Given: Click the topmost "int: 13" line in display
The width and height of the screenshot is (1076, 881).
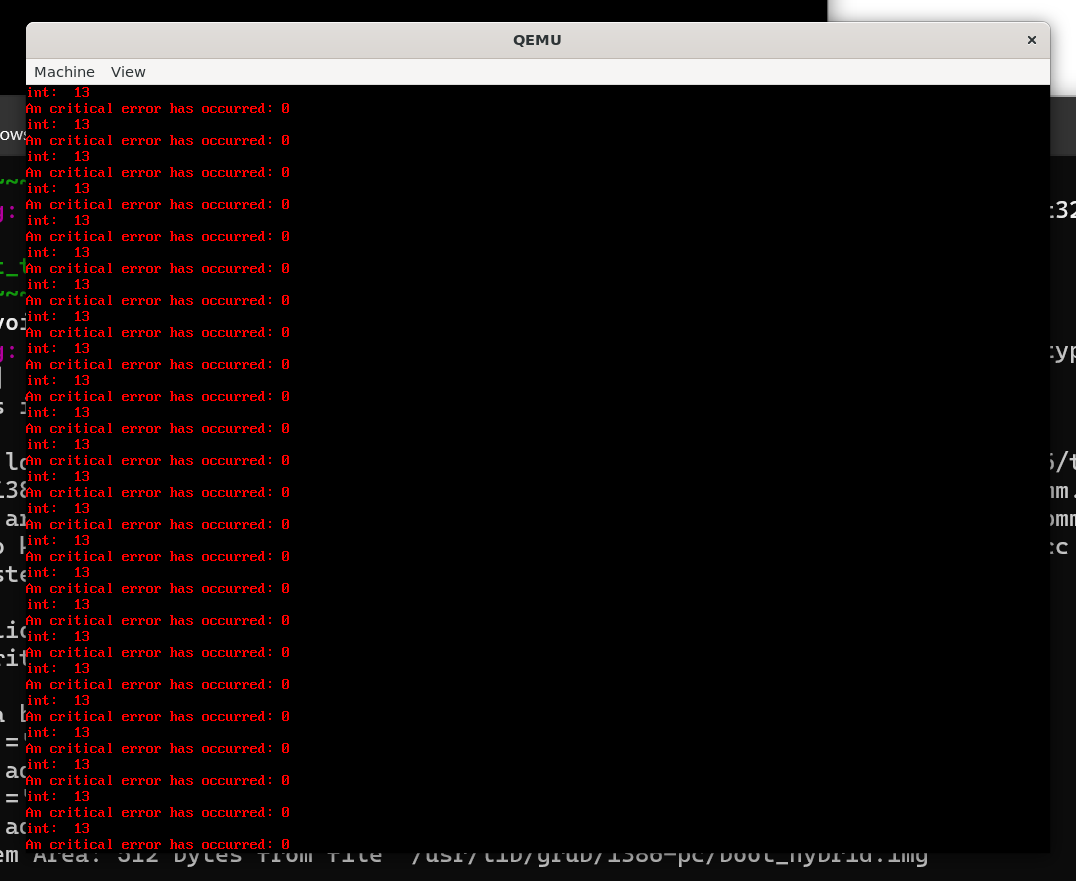Looking at the screenshot, I should 58,93.
